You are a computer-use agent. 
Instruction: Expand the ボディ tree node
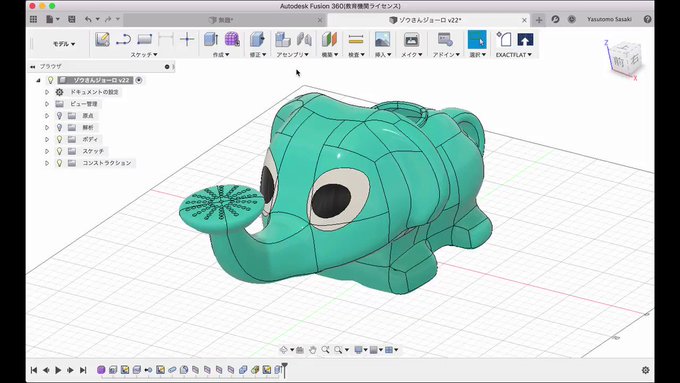(x=47, y=139)
